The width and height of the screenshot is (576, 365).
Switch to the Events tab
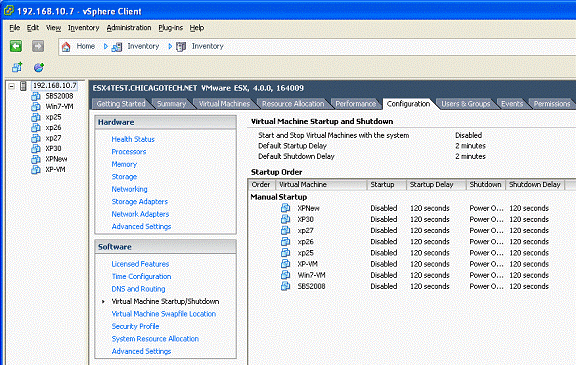(512, 104)
